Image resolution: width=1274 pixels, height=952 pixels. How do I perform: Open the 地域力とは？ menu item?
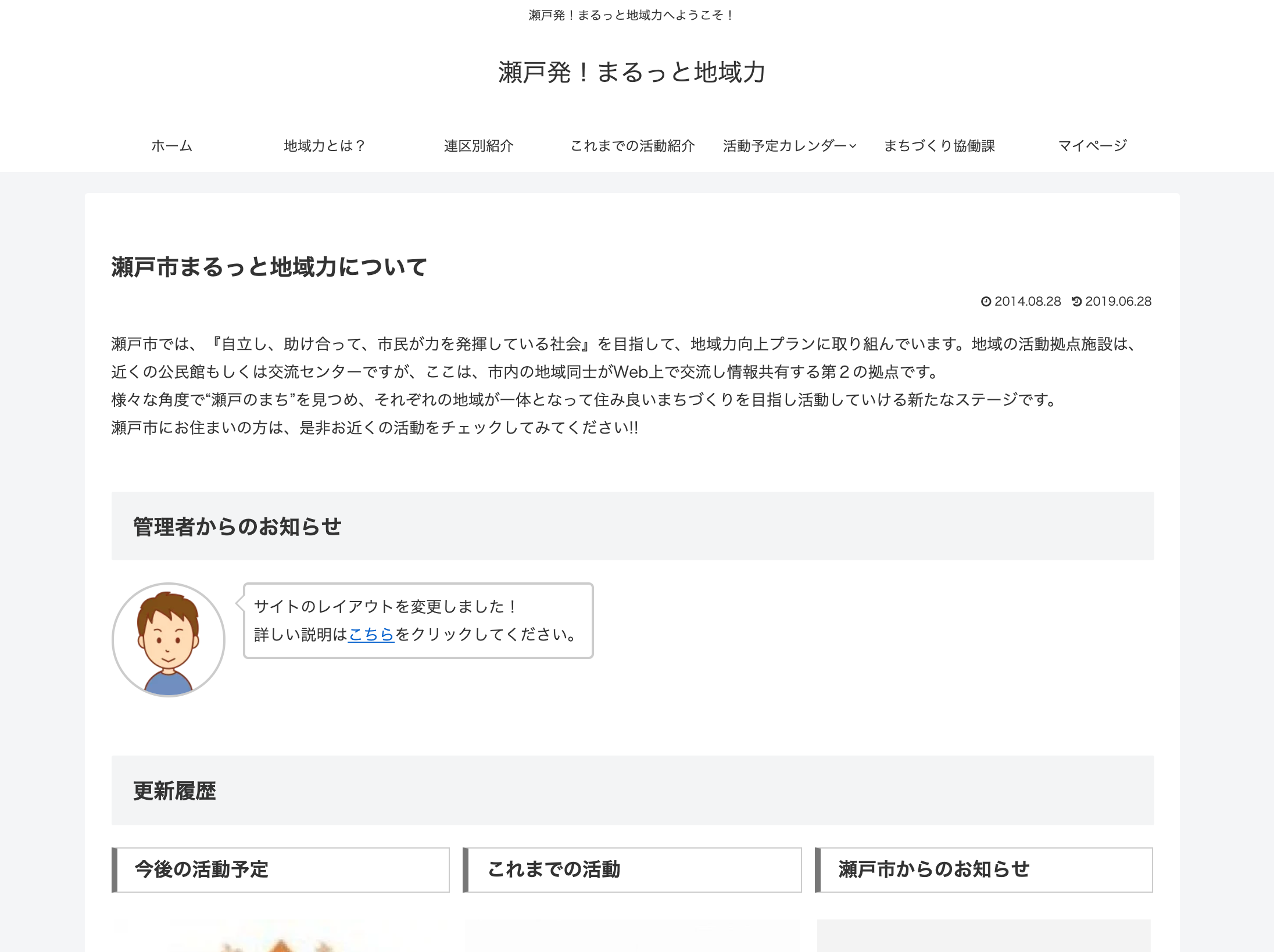[324, 146]
